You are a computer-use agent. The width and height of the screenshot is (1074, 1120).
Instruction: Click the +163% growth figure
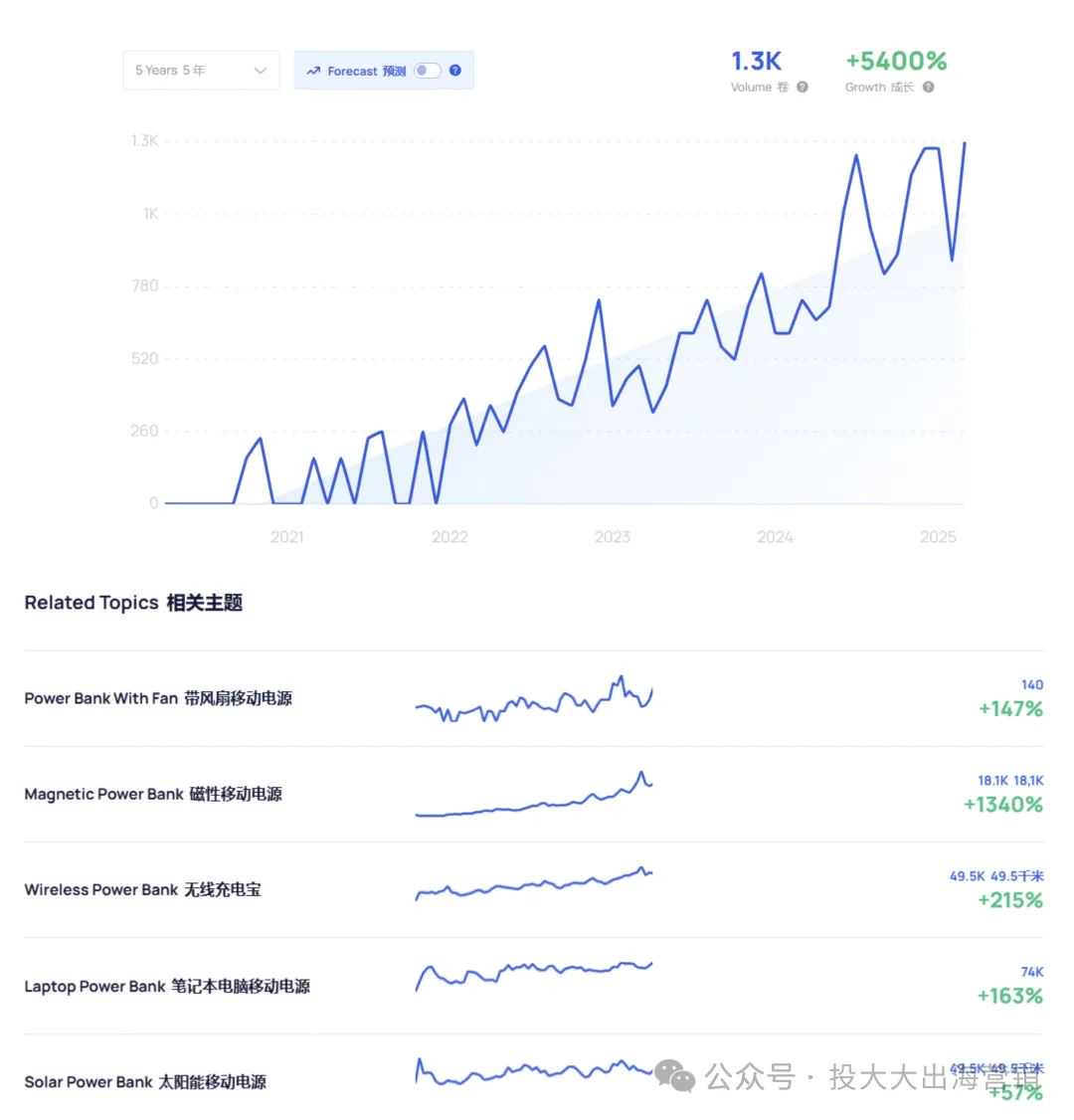pos(1010,996)
